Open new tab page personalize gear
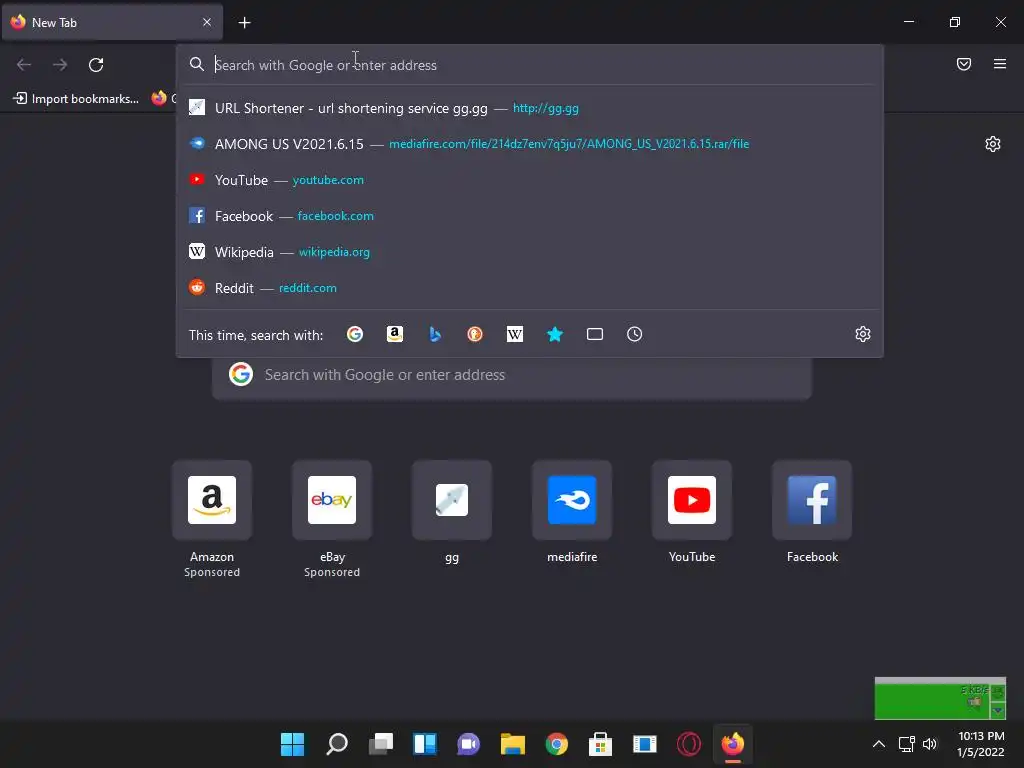 [x=993, y=144]
